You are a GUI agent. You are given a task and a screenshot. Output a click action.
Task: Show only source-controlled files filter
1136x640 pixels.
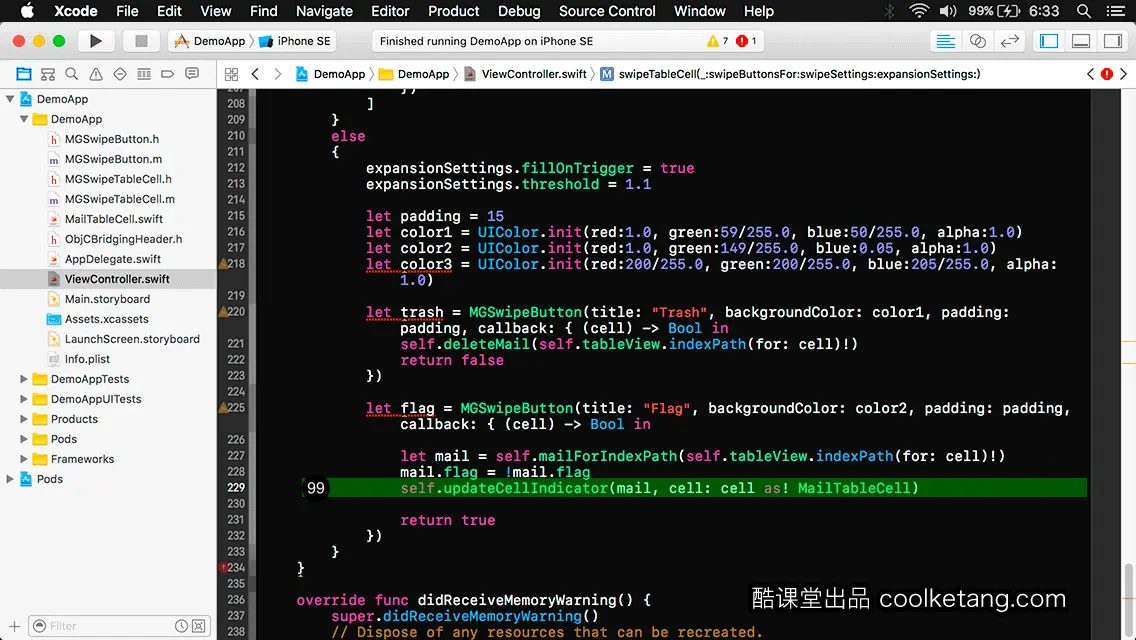coord(199,626)
